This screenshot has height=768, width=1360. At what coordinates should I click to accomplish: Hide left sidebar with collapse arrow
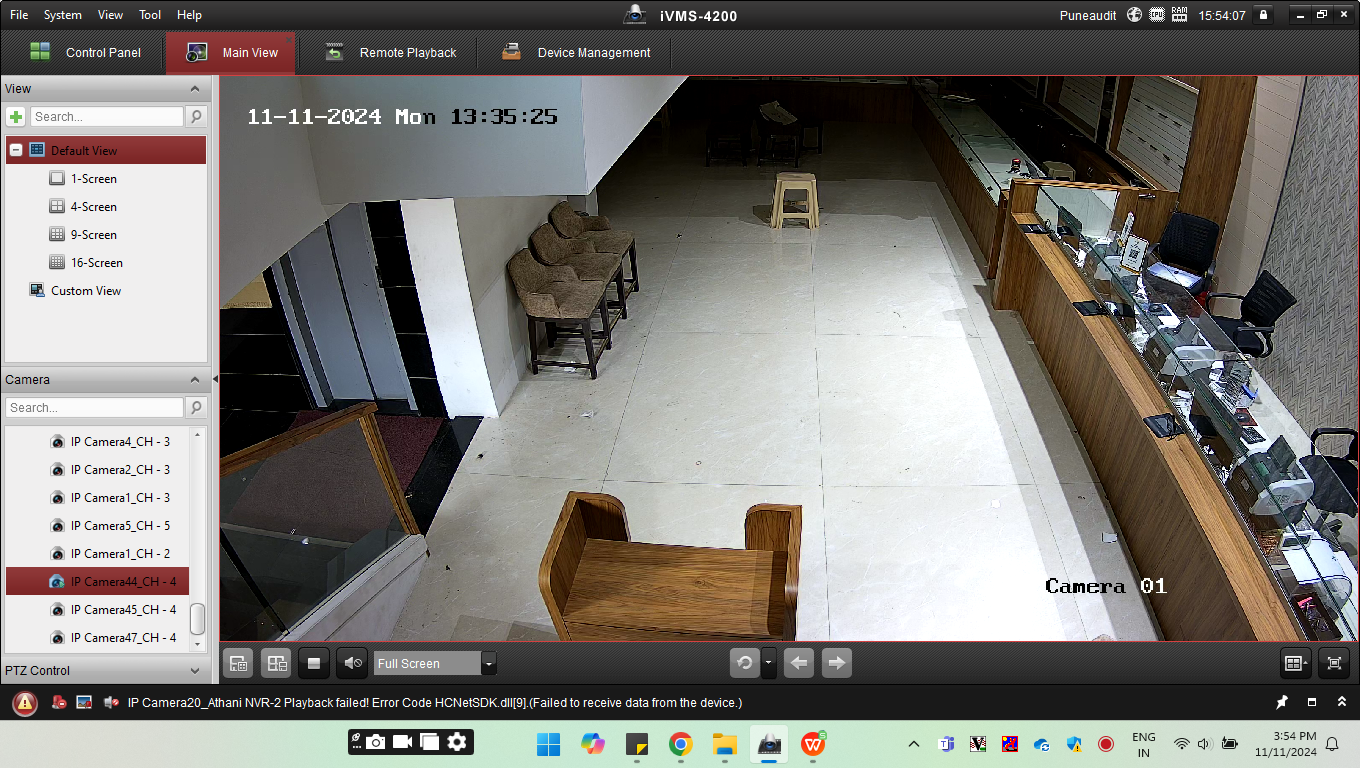(x=215, y=379)
